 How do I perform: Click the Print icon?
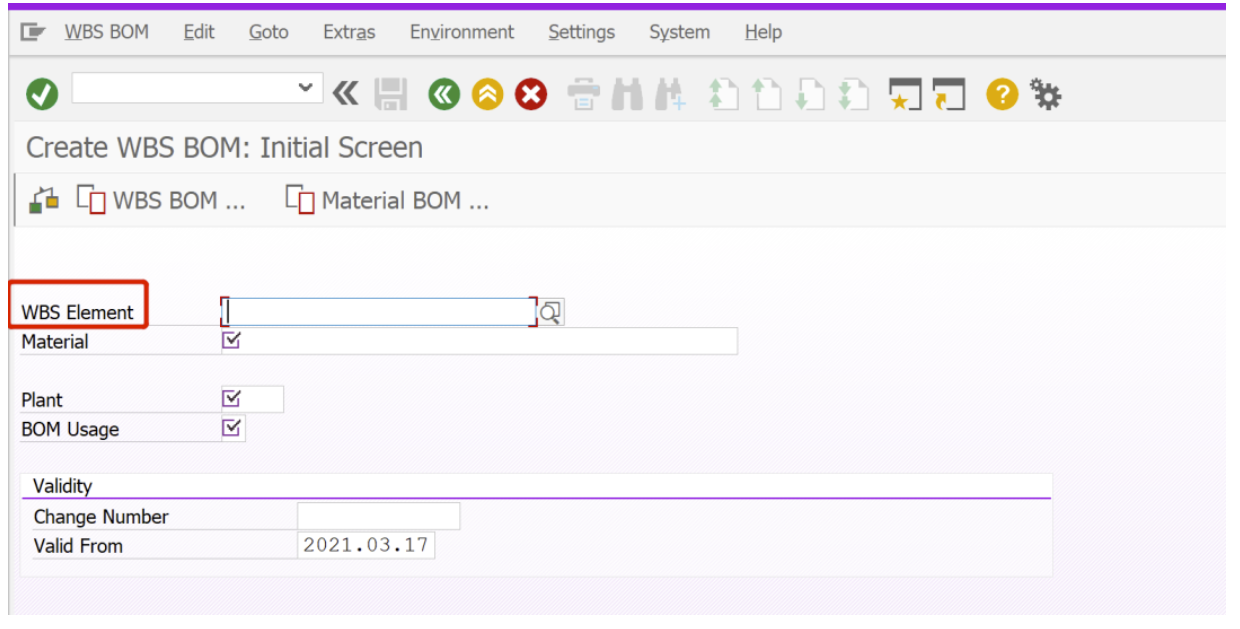(585, 93)
